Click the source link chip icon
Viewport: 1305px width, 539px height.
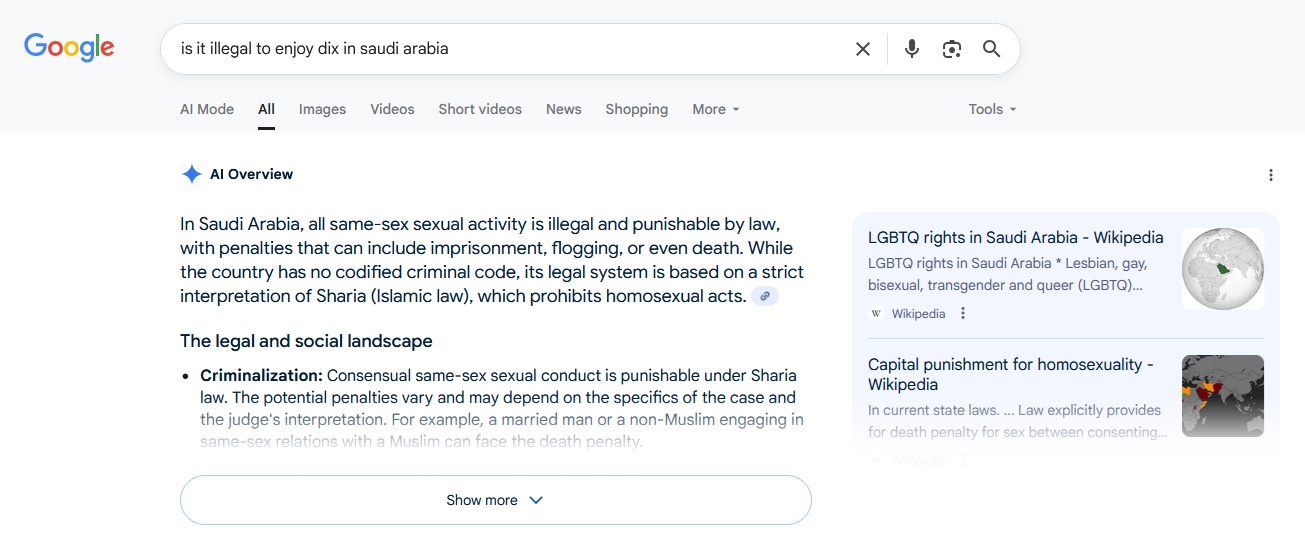(765, 296)
